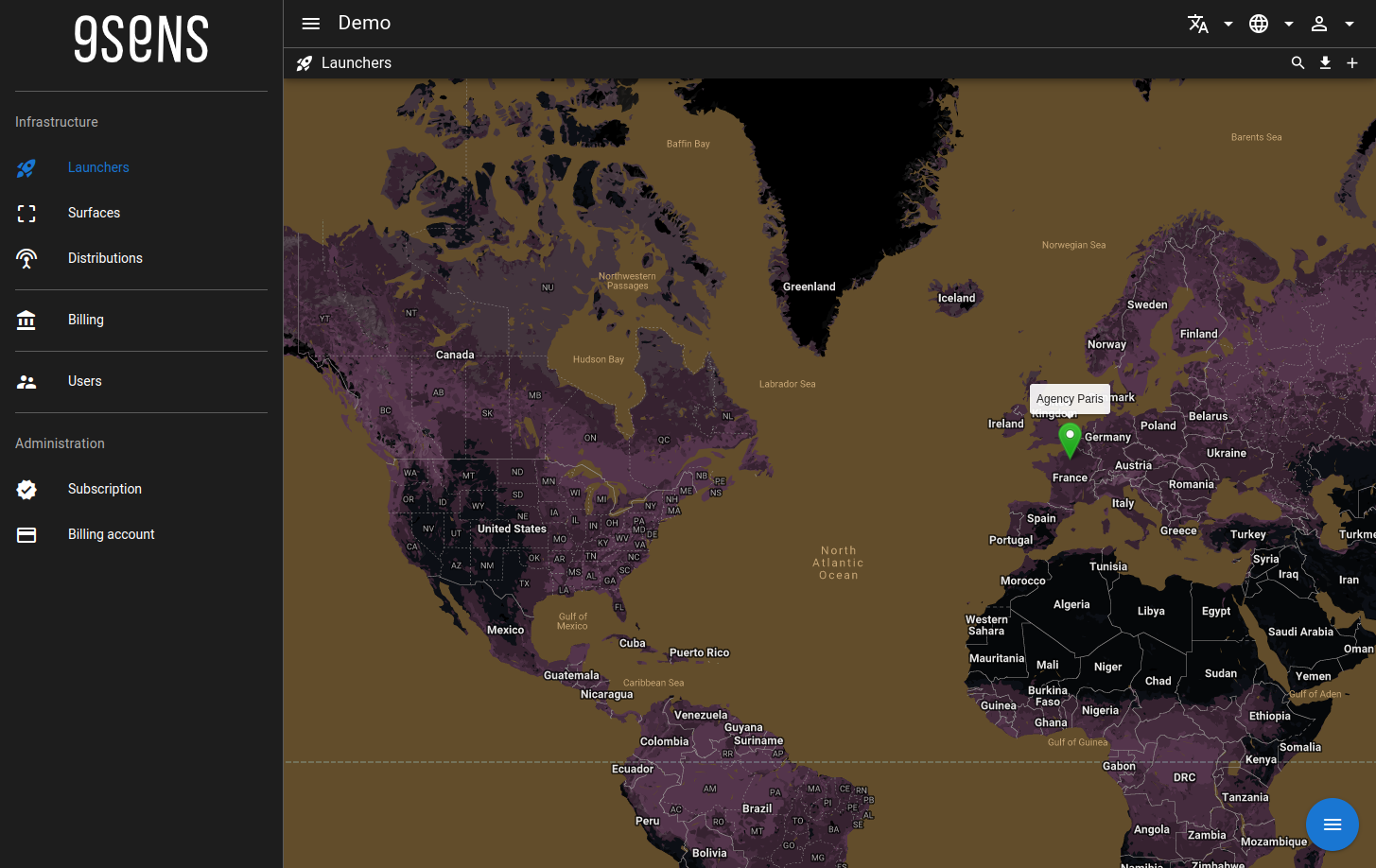This screenshot has width=1376, height=868.
Task: Click the hamburger menu icon beside Demo
Action: coord(311,24)
